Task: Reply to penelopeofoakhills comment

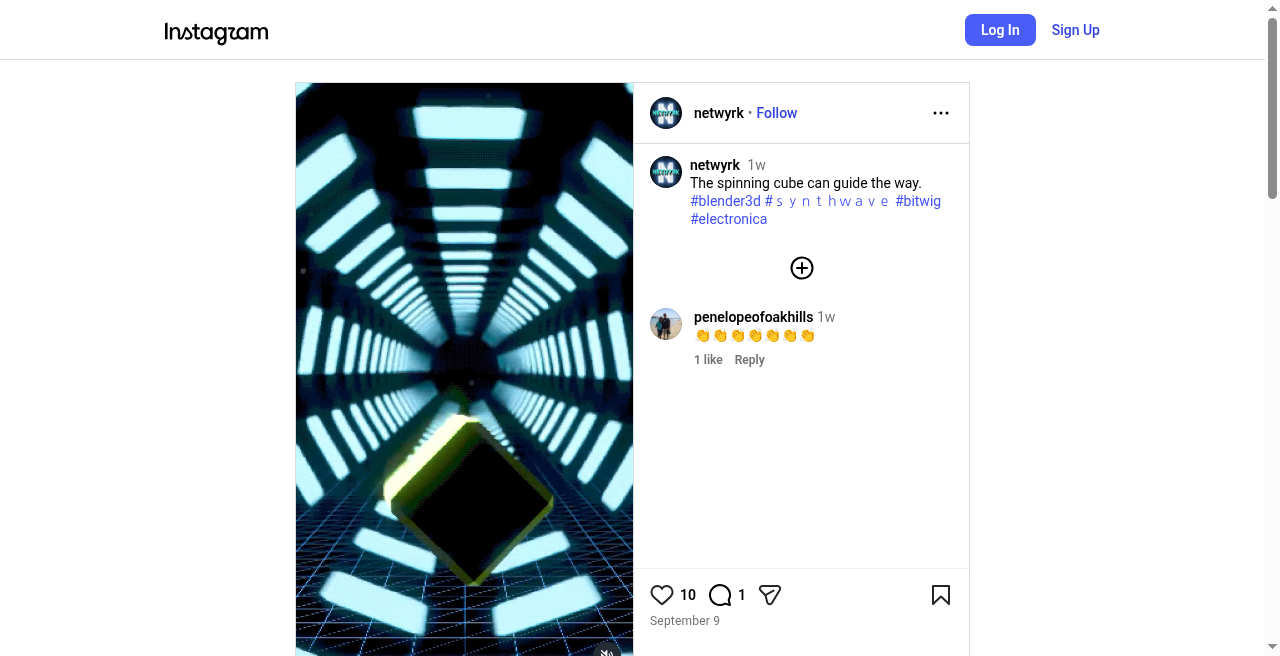Action: pyautogui.click(x=749, y=360)
